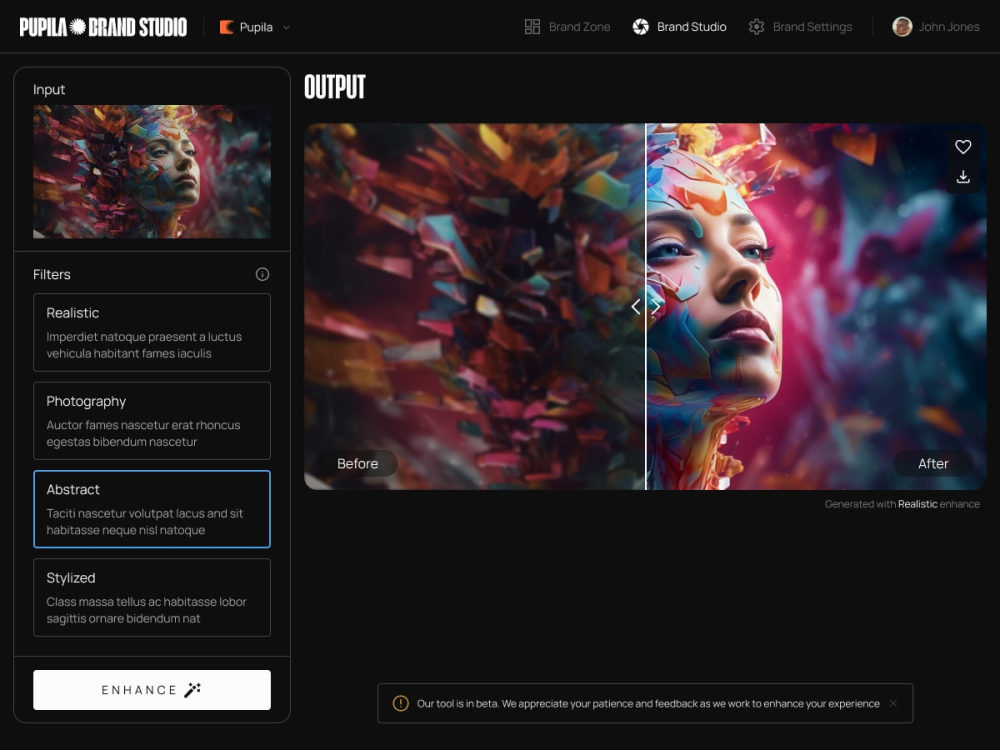Click the Brand Settings gear icon
The width and height of the screenshot is (1000, 750).
tap(756, 27)
